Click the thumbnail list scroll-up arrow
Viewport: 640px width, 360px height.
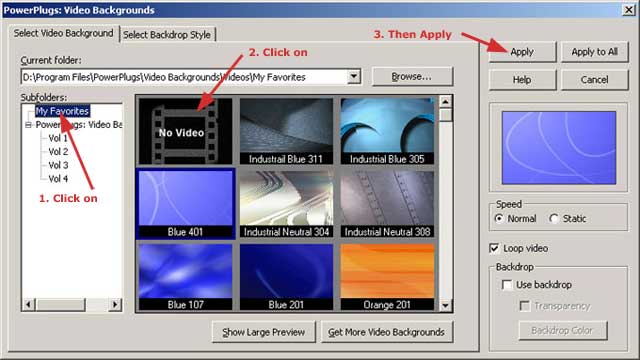[x=445, y=101]
